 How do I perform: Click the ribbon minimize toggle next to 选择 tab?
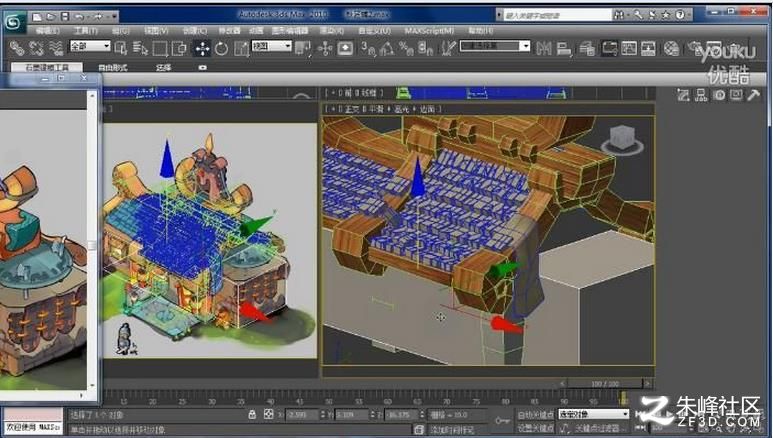[x=202, y=68]
